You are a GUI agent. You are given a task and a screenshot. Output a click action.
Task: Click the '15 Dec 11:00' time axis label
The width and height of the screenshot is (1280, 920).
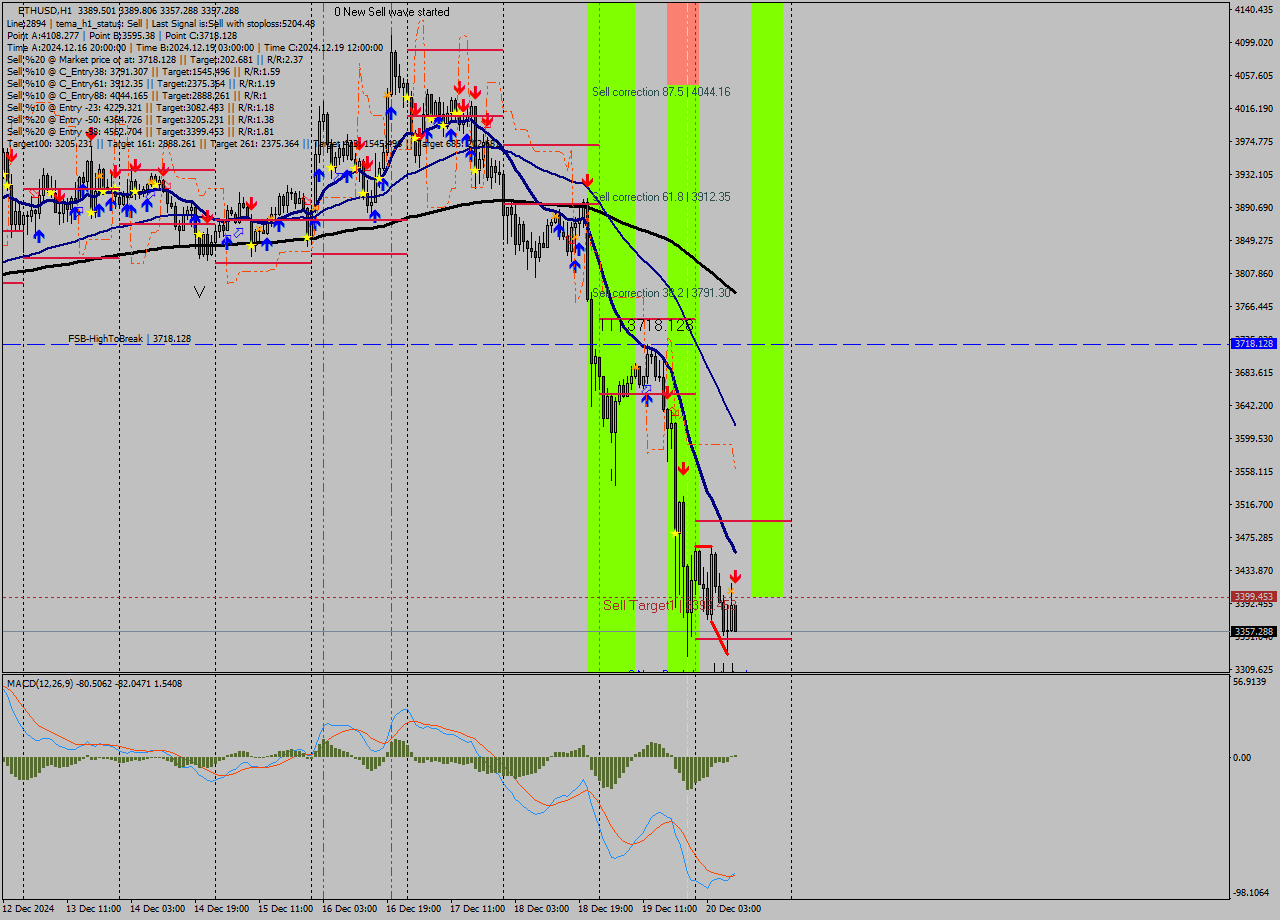[x=285, y=909]
